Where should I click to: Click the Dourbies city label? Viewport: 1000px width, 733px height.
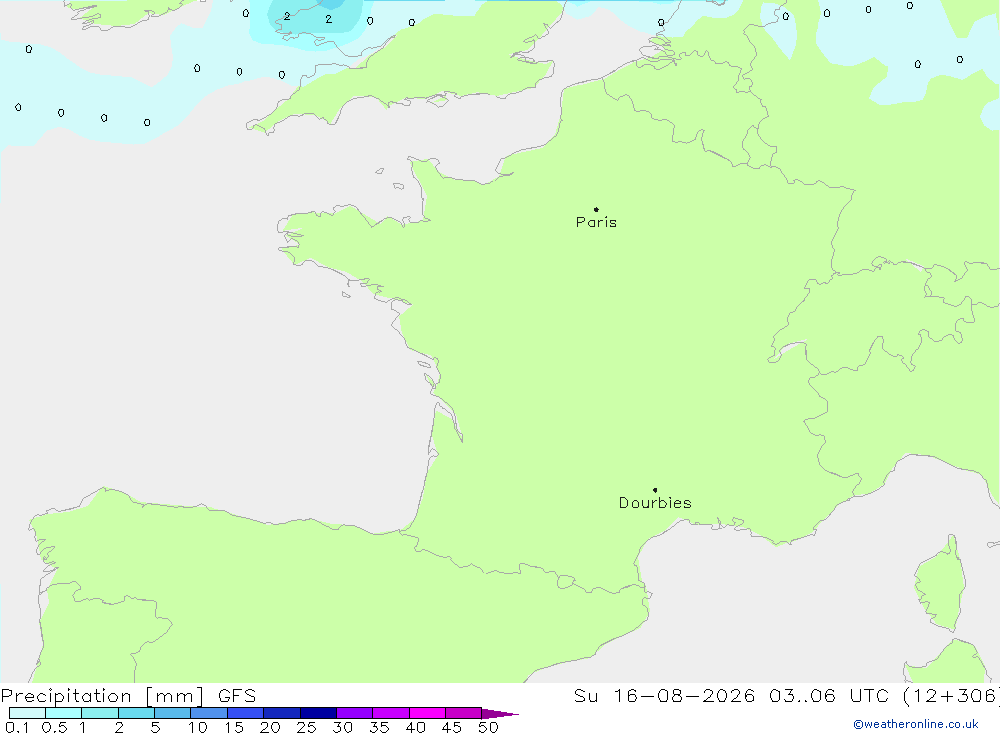pos(655,503)
